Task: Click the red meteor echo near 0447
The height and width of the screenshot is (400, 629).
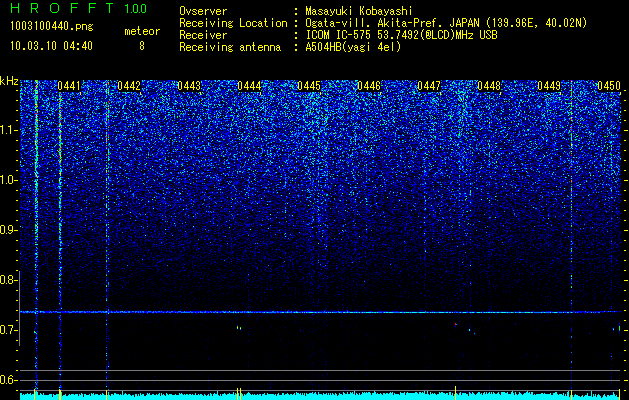Action: [x=456, y=324]
